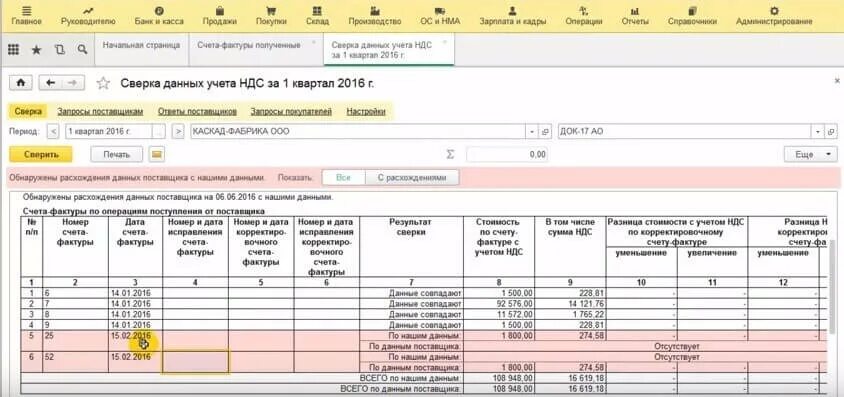Select VAT cell 1 765,22
This screenshot has height=397, width=844.
(x=570, y=314)
